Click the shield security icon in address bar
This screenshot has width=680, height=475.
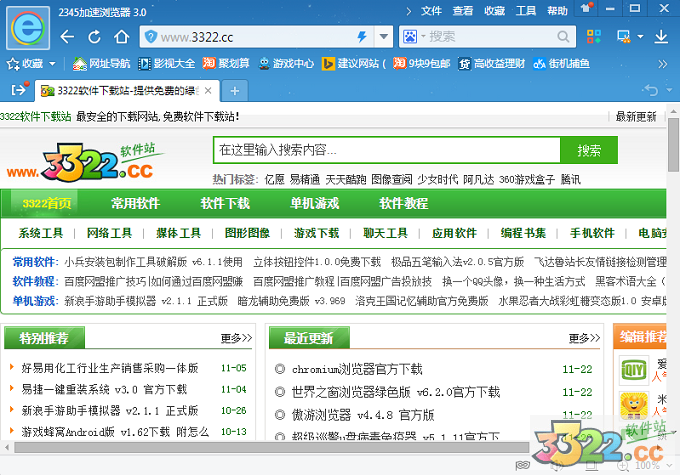(x=150, y=36)
